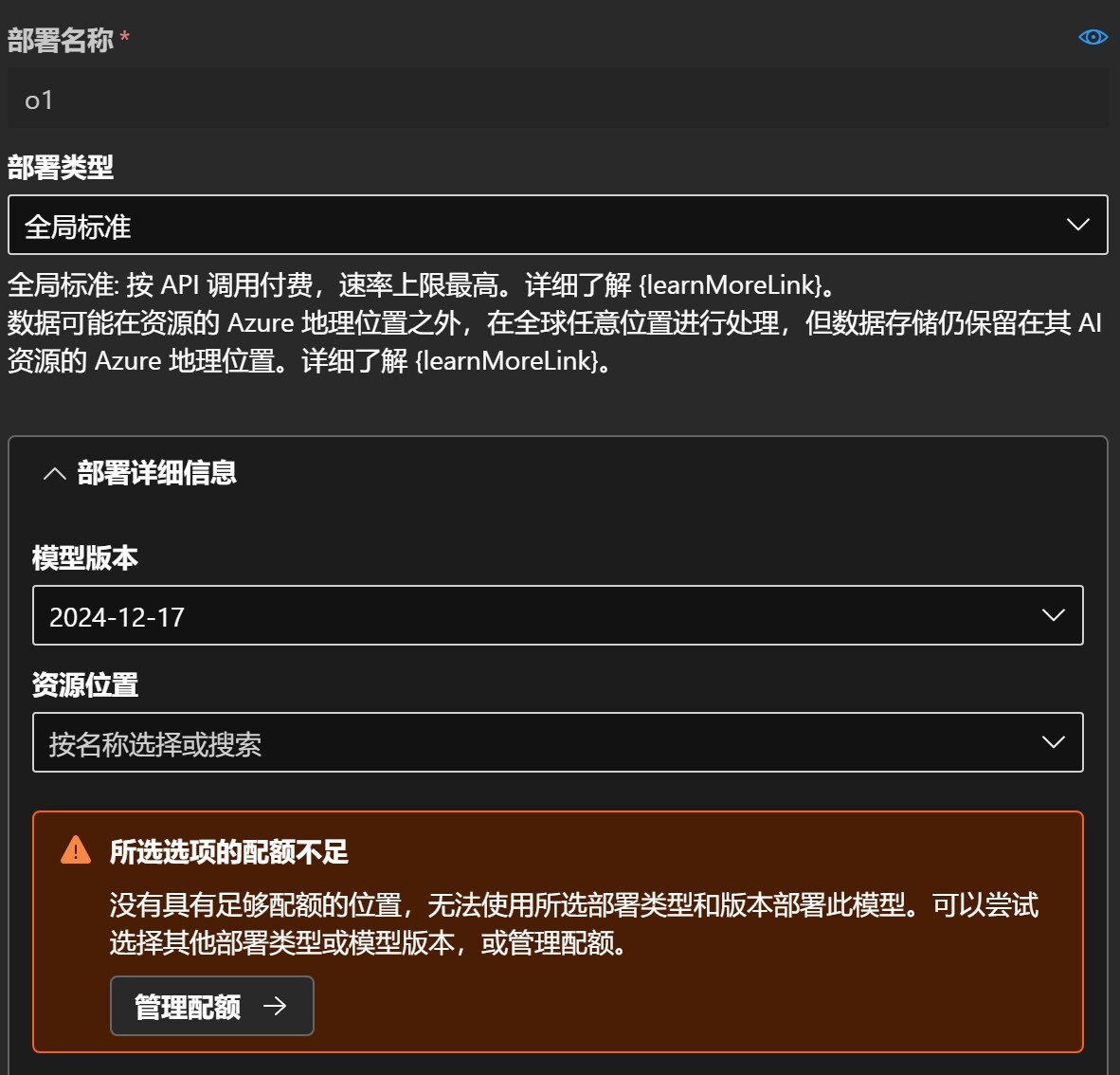Click the down chevron in the 2024-12-17 box
Image resolution: width=1120 pixels, height=1075 pixels.
click(x=1053, y=615)
